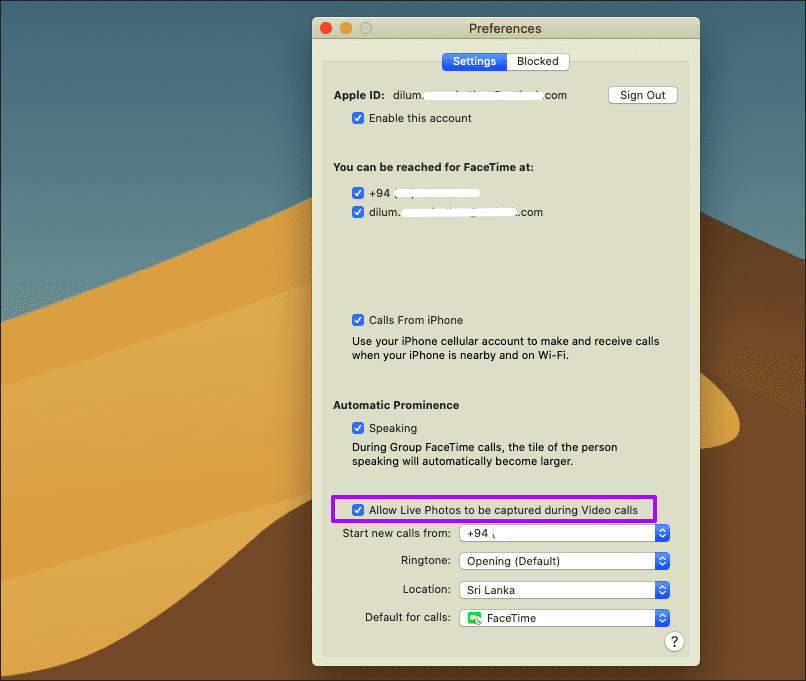806x681 pixels.
Task: Click the 'Use your iPhone cellular account' description
Action: click(x=505, y=348)
